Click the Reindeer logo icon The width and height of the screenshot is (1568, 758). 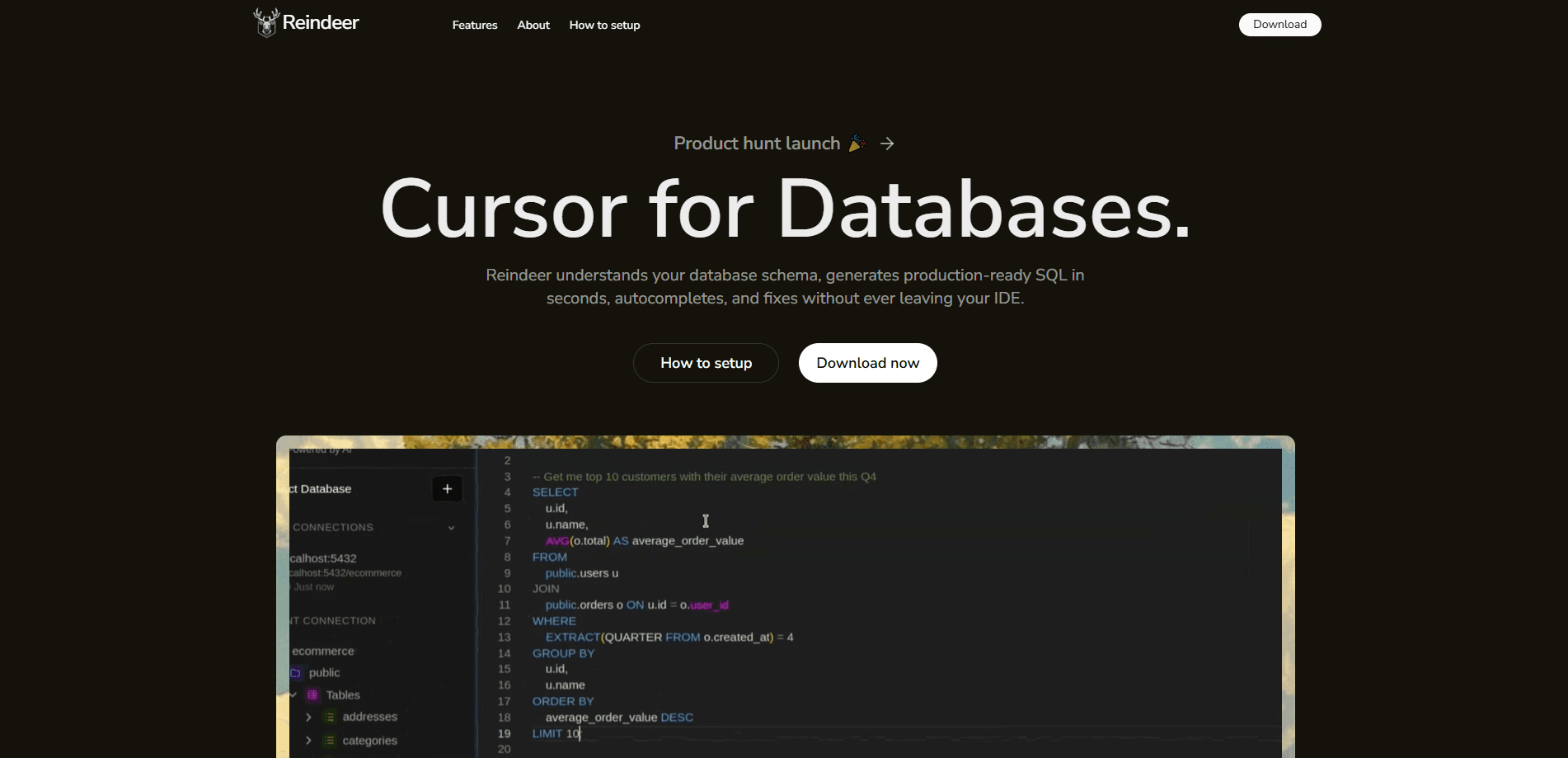click(265, 22)
